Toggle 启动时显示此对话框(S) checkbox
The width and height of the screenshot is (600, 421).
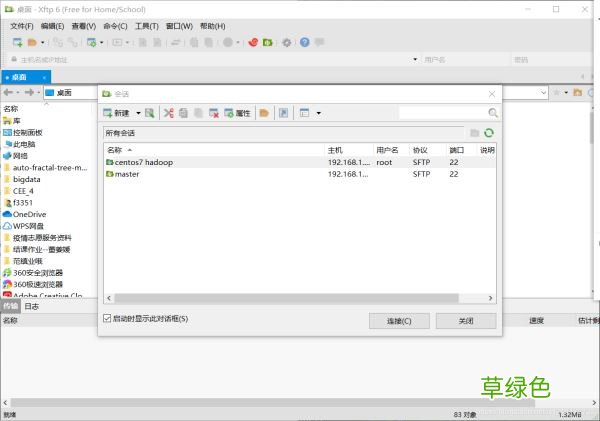point(107,318)
